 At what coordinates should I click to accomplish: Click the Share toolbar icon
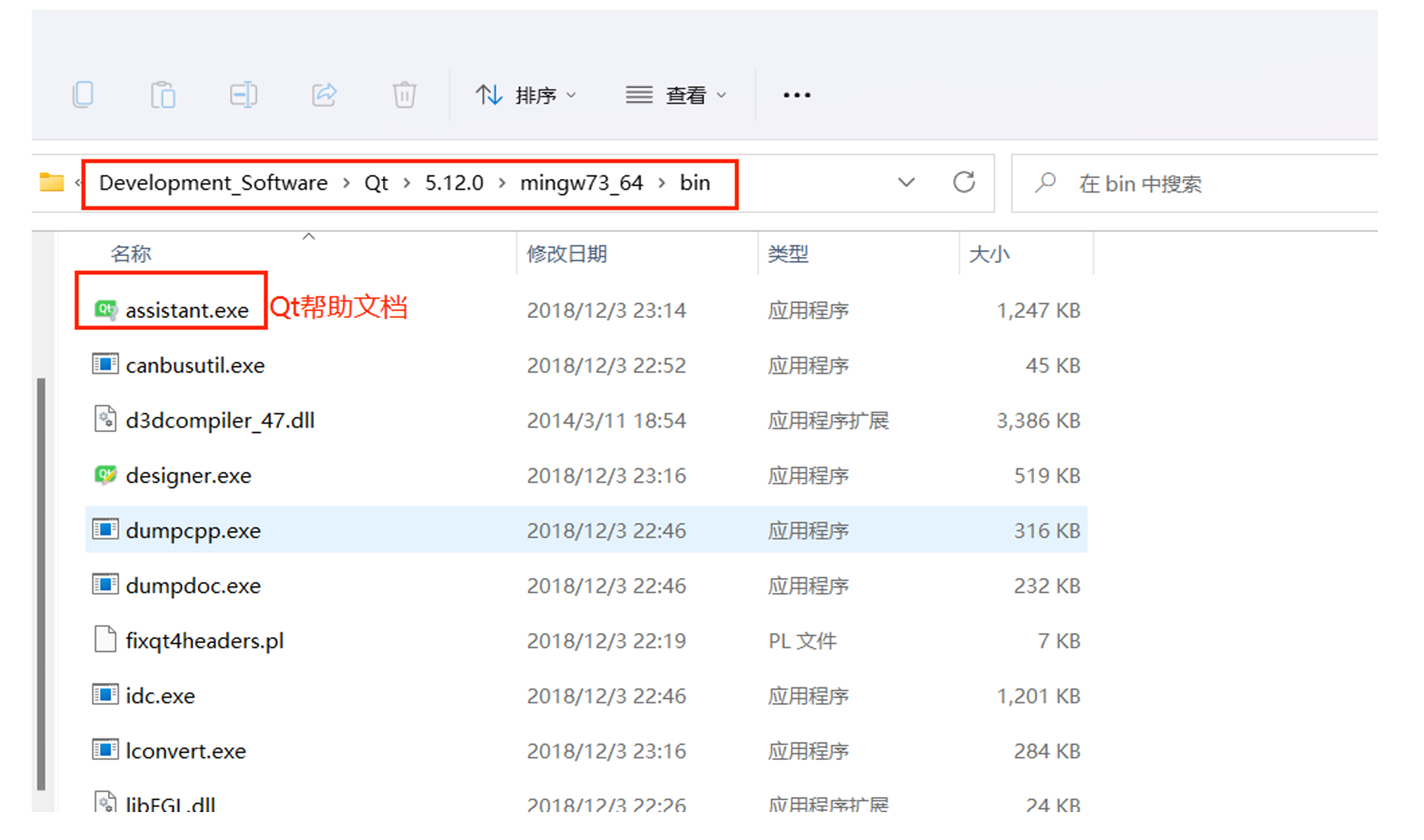[x=324, y=95]
